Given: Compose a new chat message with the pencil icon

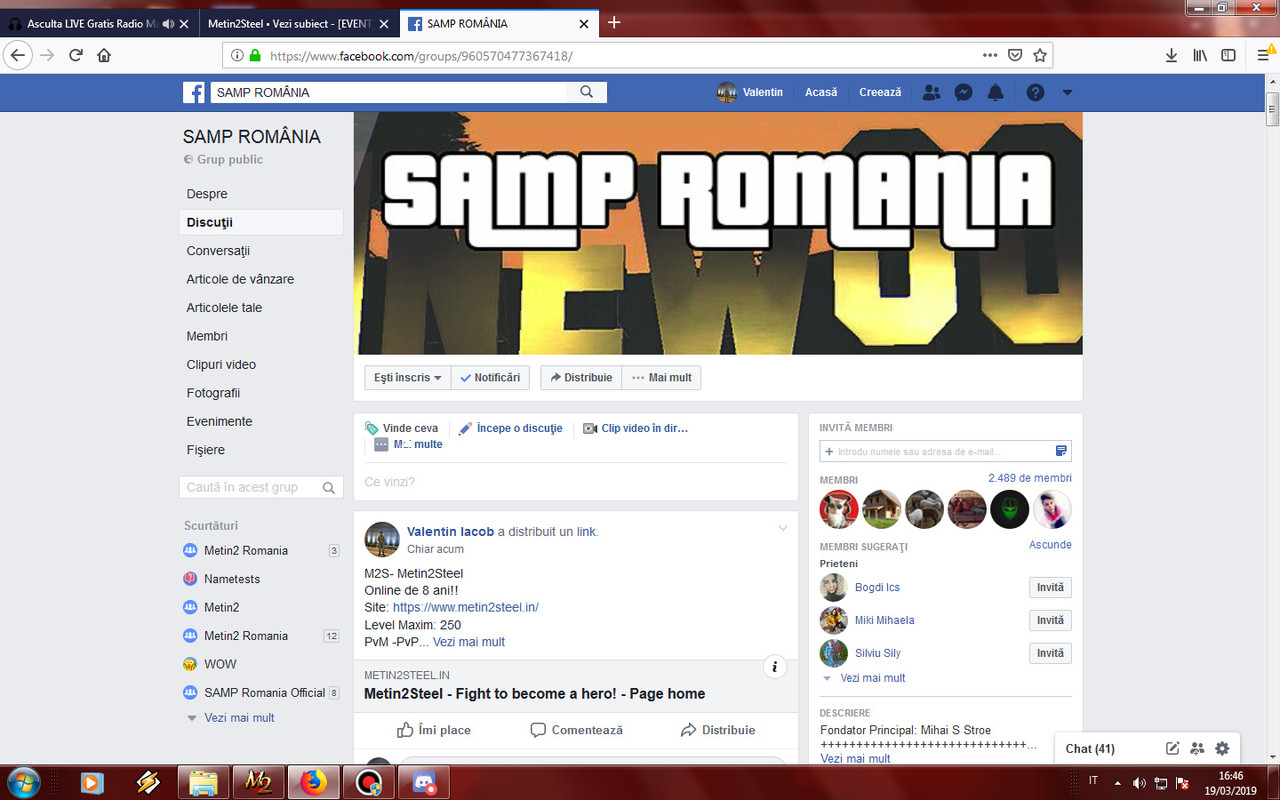Looking at the screenshot, I should (x=1170, y=748).
